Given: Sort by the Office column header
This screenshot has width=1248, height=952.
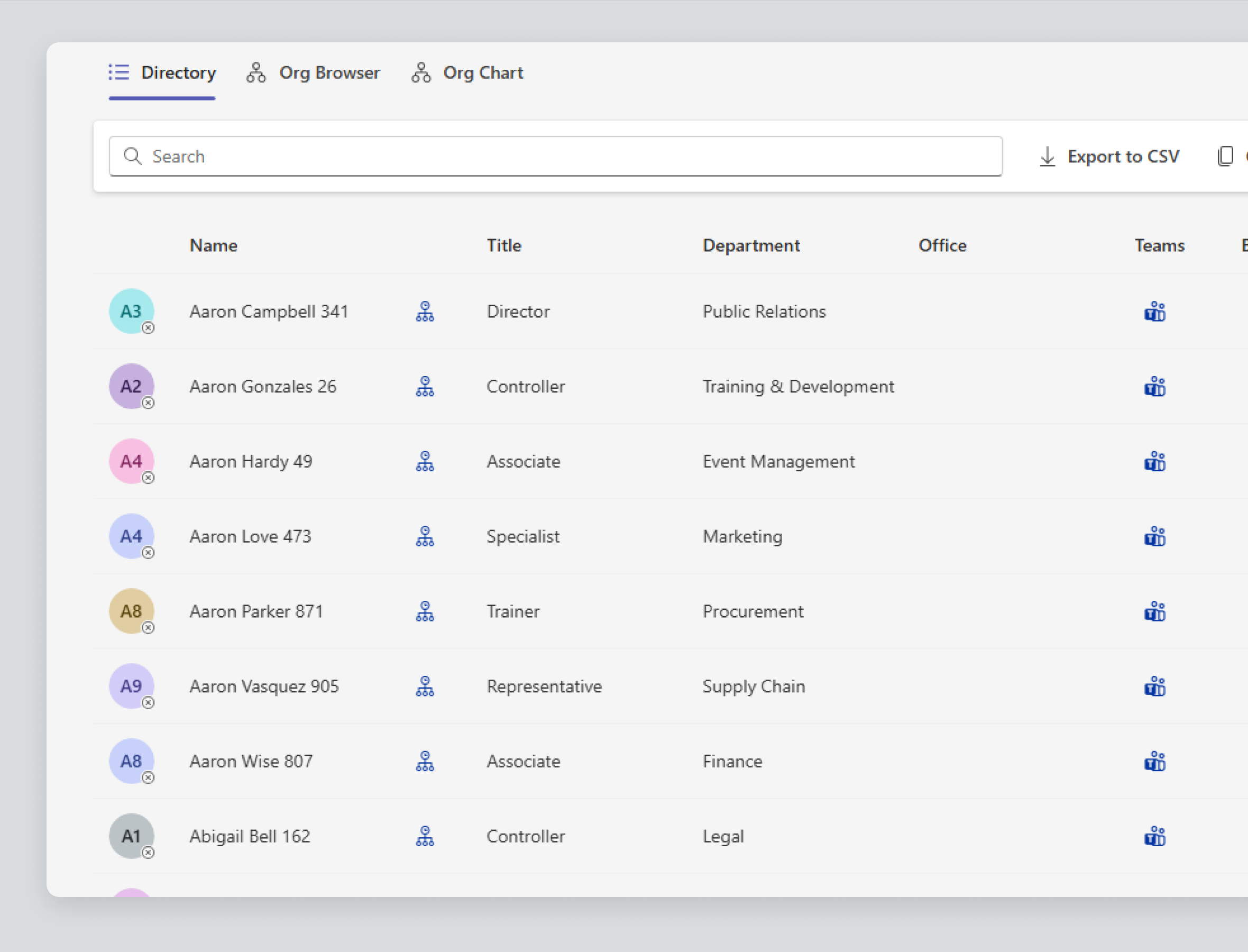Looking at the screenshot, I should (x=943, y=245).
